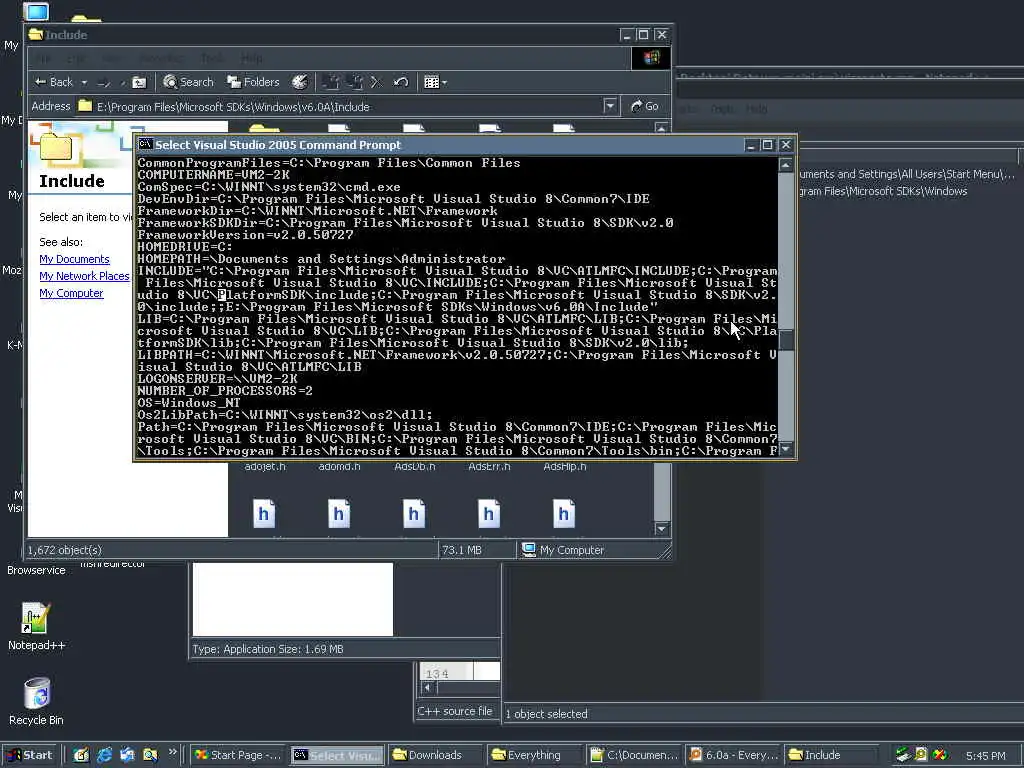The height and width of the screenshot is (768, 1024).
Task: Click the Windows logo throbber
Action: (651, 58)
